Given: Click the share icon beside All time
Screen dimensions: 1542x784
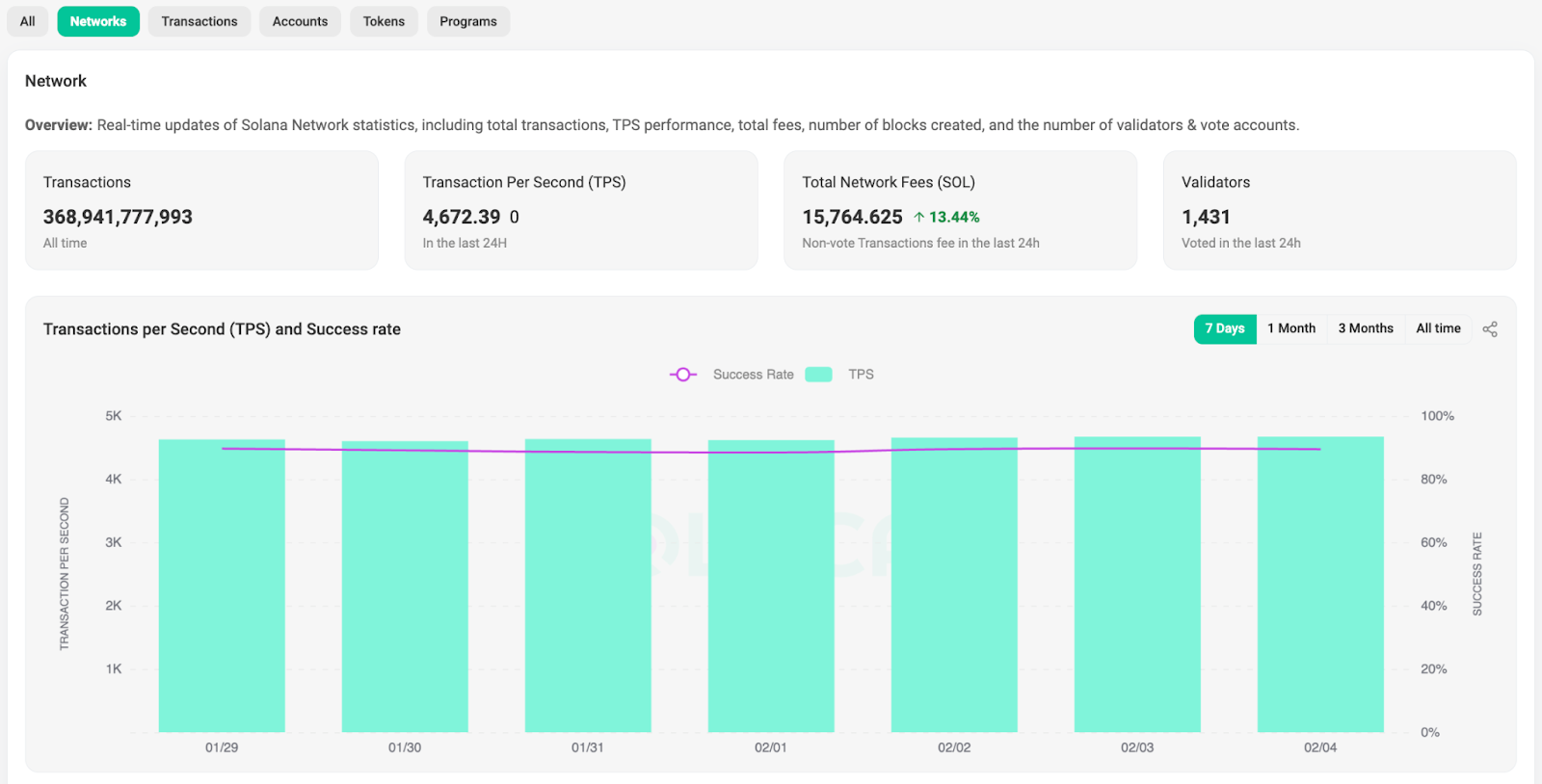Looking at the screenshot, I should tap(1490, 329).
